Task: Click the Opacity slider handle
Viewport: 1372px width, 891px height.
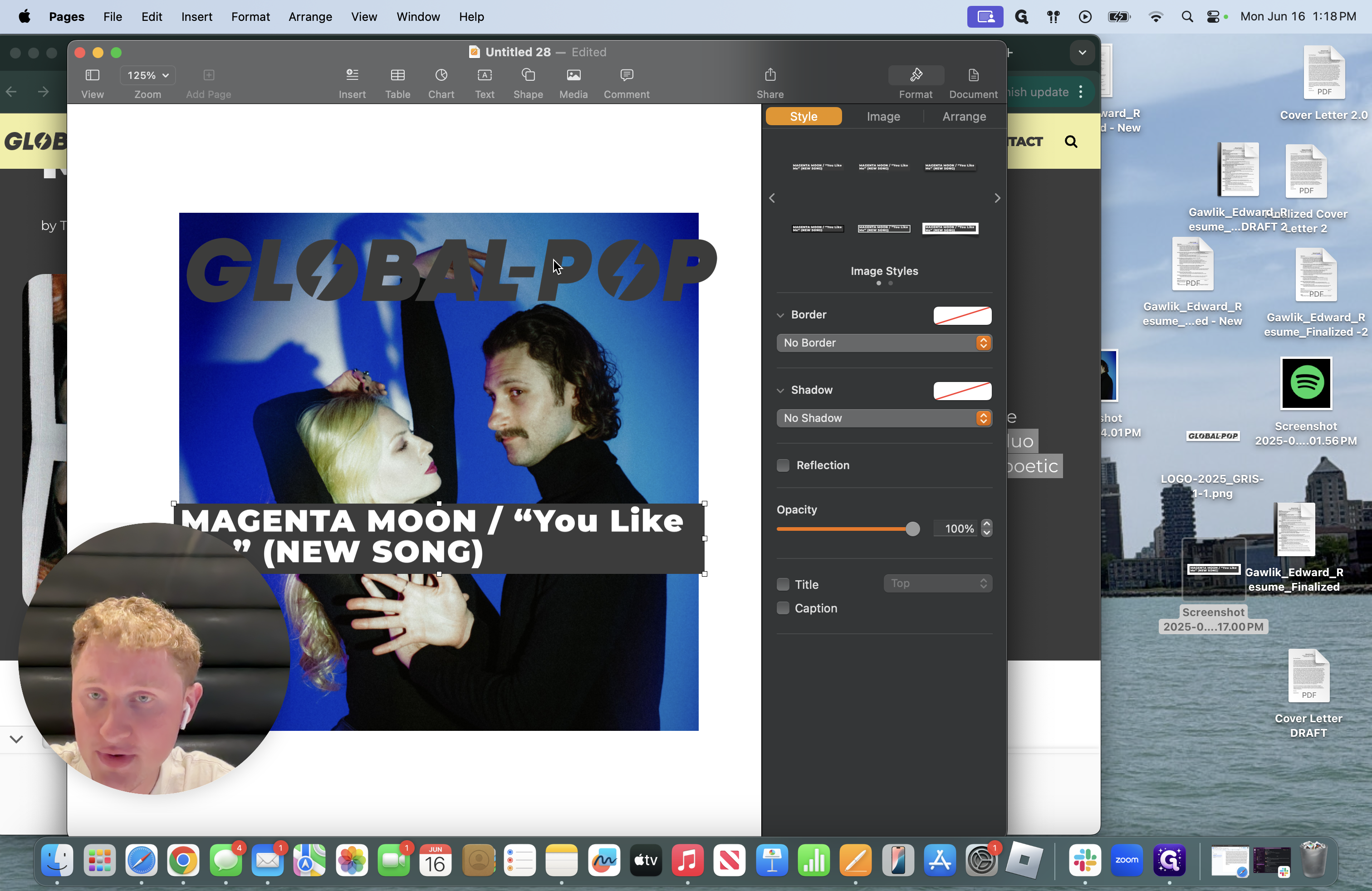Action: (x=912, y=529)
